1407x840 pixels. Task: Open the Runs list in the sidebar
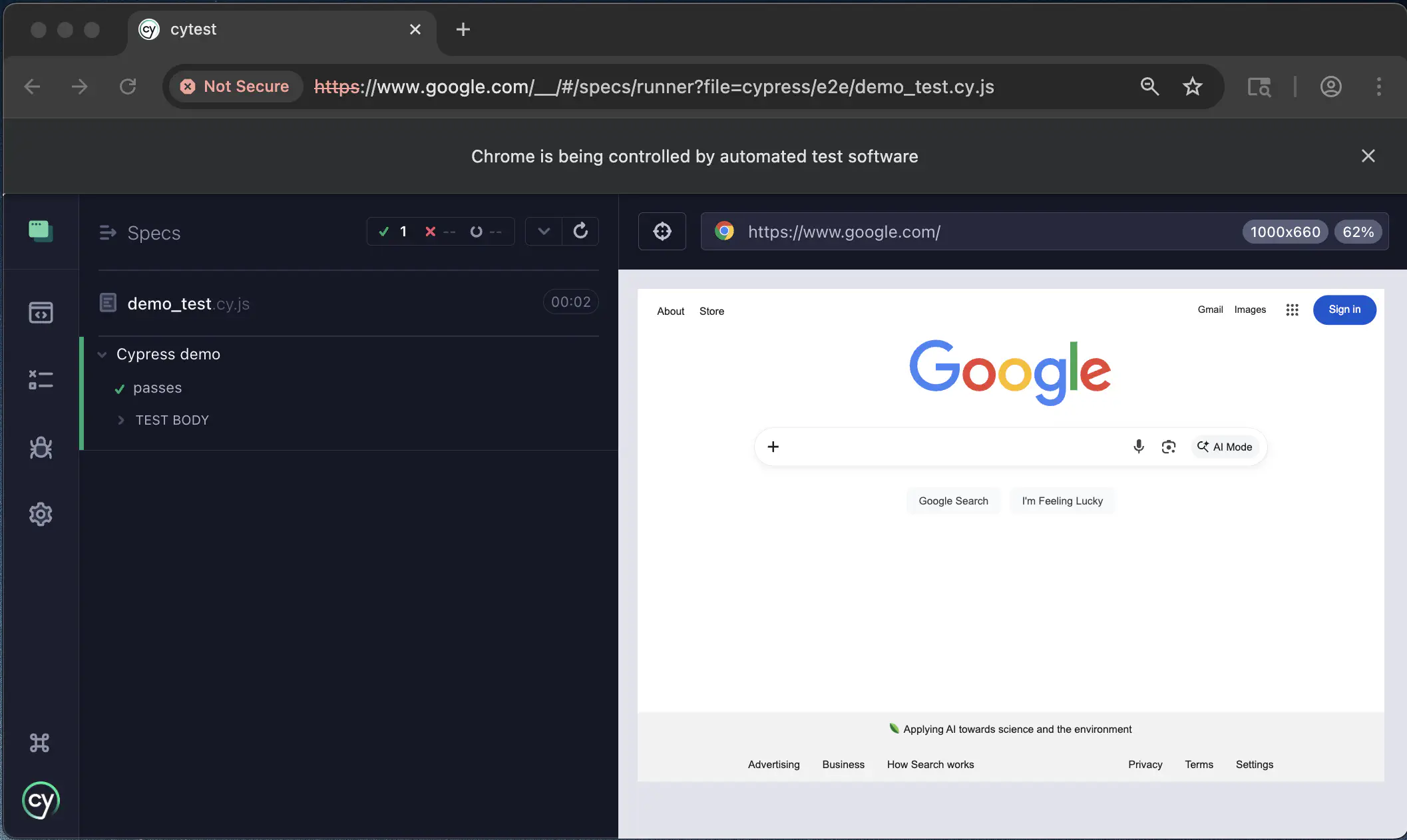(41, 380)
